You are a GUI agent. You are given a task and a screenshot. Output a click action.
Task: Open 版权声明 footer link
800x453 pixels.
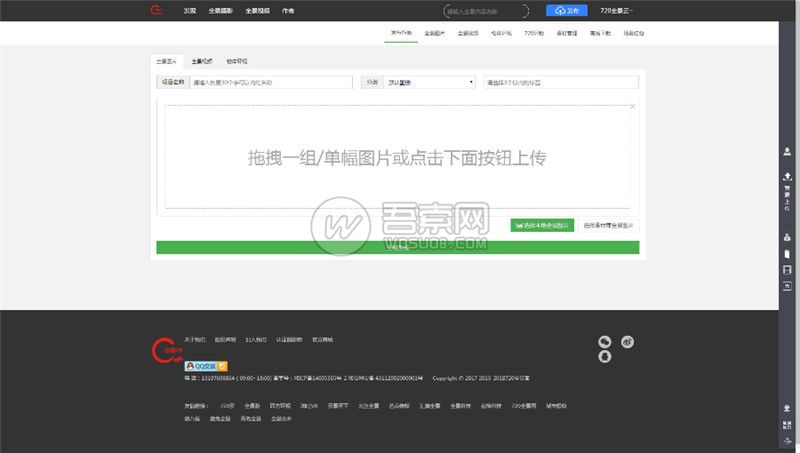coord(225,340)
